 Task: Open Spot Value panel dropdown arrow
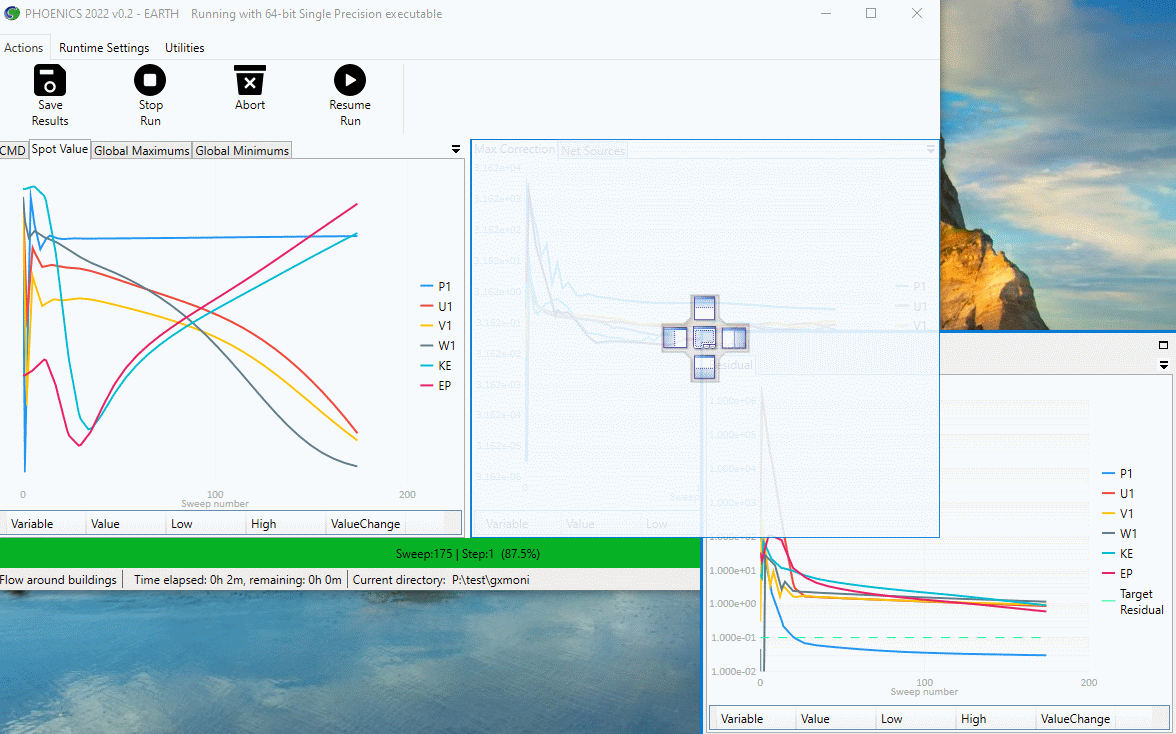coord(457,149)
